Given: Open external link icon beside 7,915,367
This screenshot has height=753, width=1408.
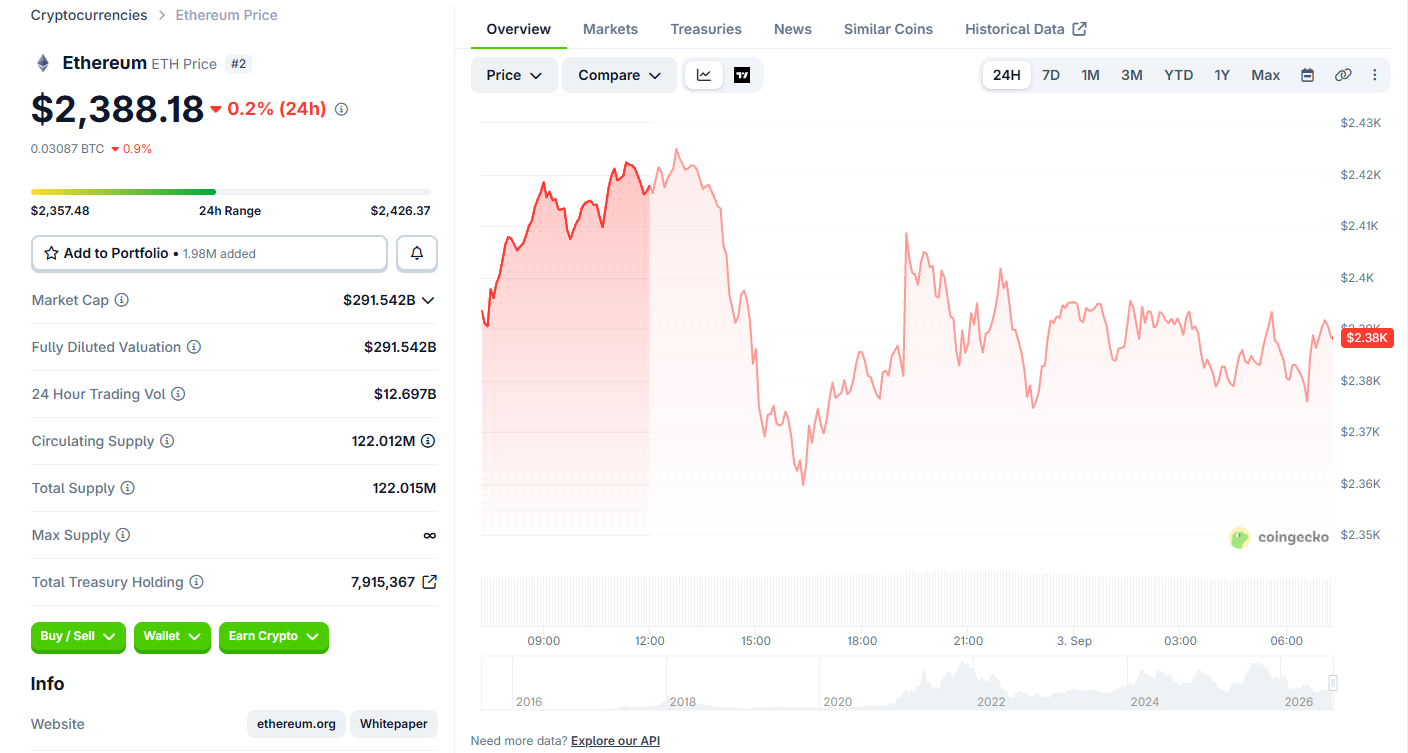Looking at the screenshot, I should 429,582.
